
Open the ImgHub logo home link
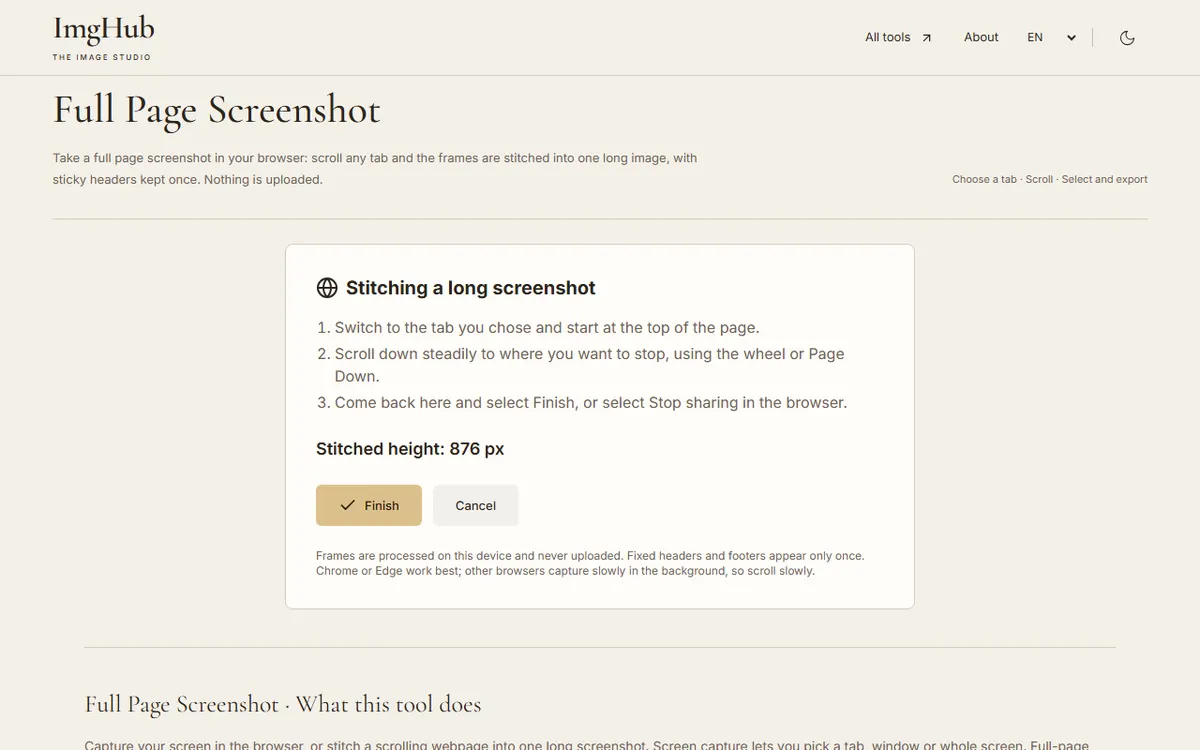103,38
